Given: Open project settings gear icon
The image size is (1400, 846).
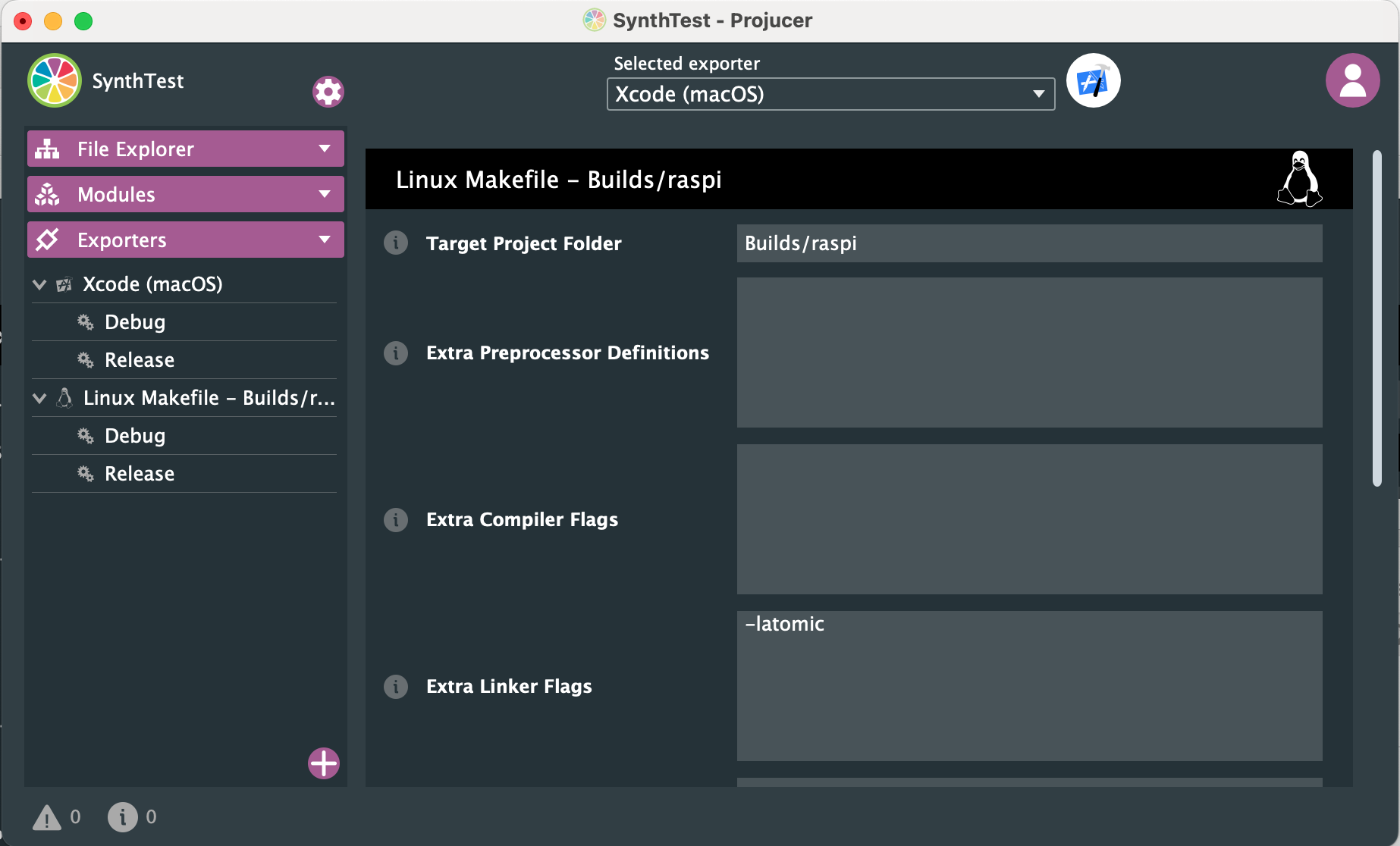Looking at the screenshot, I should [328, 92].
